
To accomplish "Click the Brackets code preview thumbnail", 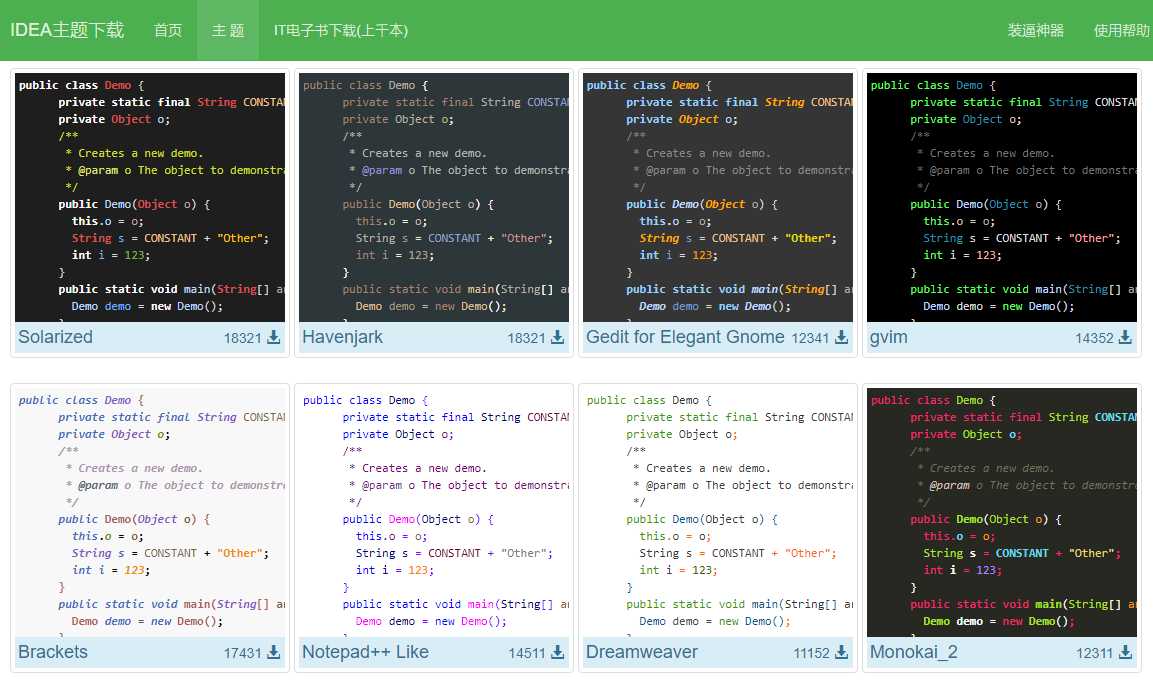I will tap(150, 512).
